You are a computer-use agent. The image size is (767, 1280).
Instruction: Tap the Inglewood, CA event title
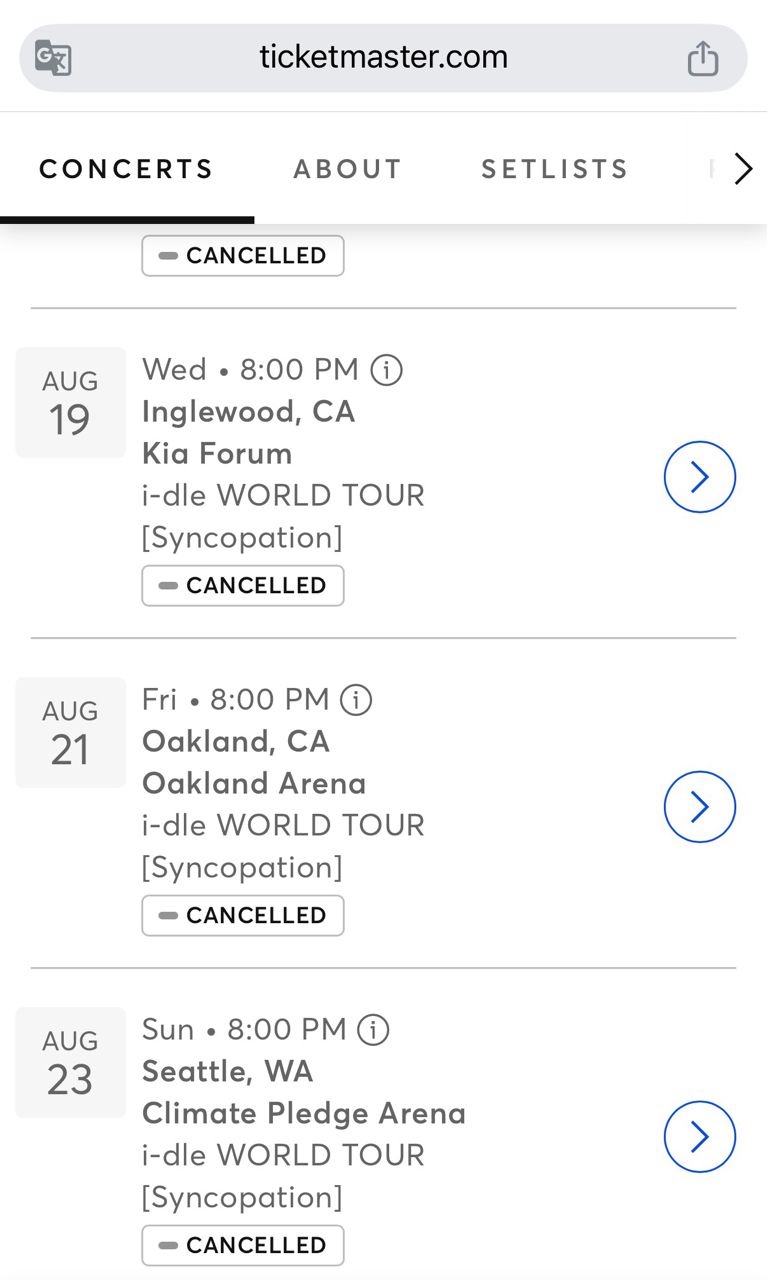248,412
